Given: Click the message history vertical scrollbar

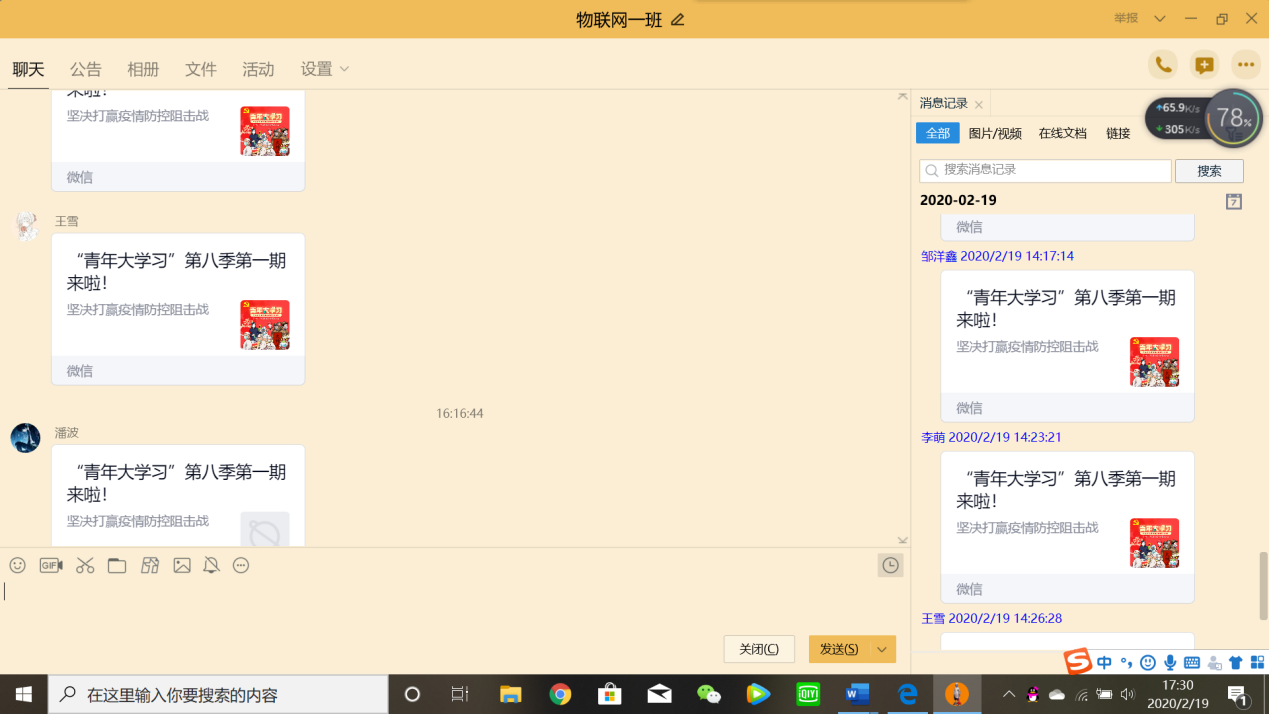Looking at the screenshot, I should [x=1264, y=585].
